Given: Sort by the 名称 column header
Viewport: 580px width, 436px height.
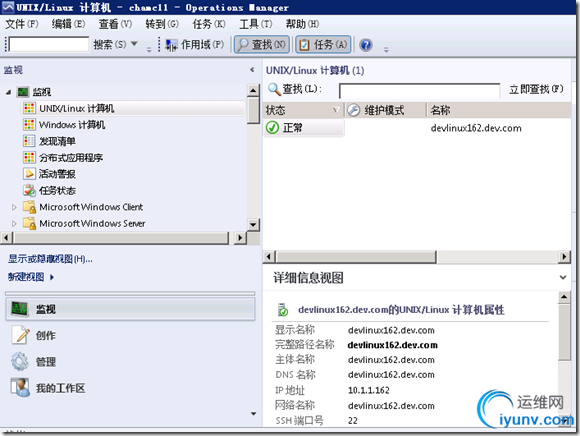Looking at the screenshot, I should coord(499,110).
